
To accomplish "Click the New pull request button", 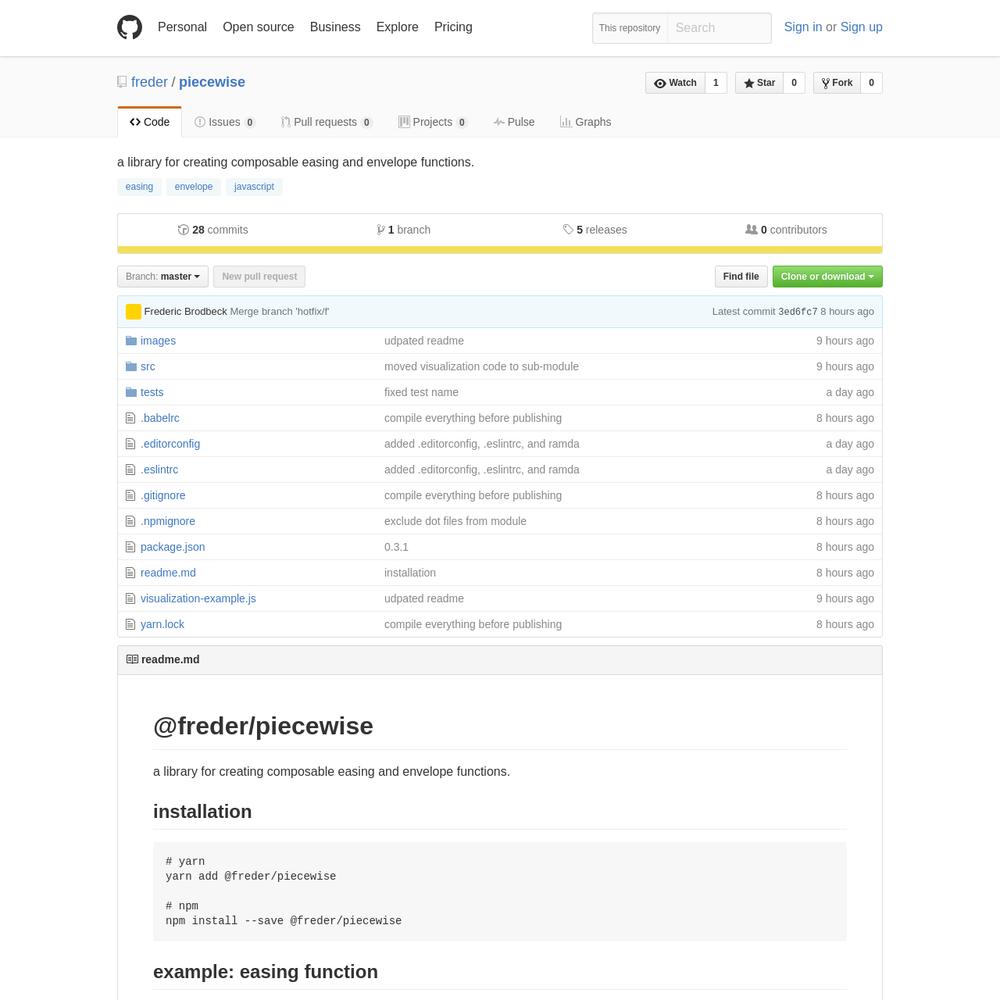I will [260, 277].
